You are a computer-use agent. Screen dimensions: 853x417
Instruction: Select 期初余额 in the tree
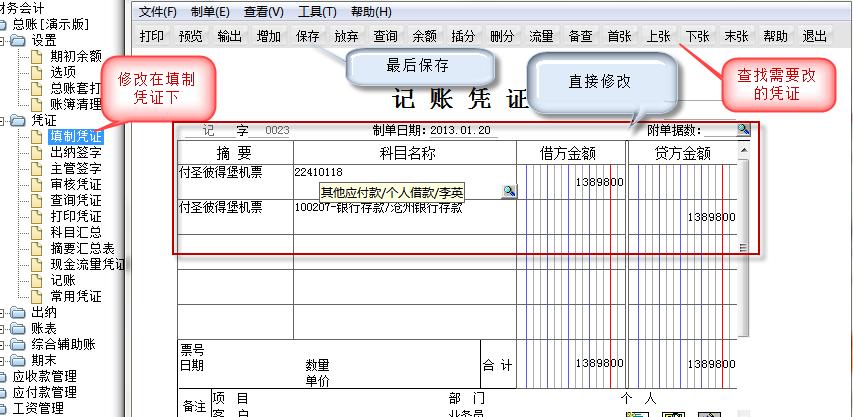(76, 55)
